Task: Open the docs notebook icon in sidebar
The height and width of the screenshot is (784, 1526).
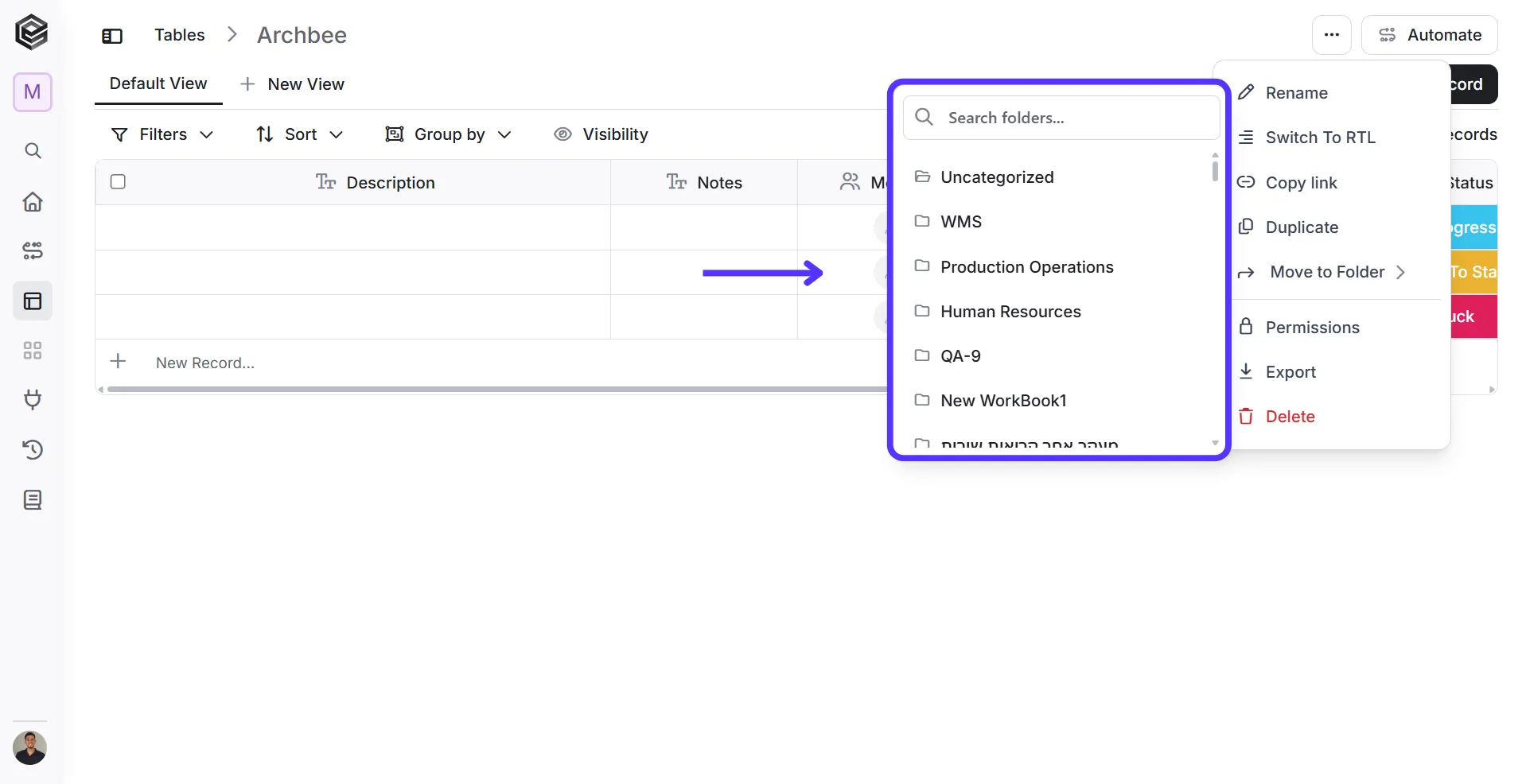Action: coord(33,500)
